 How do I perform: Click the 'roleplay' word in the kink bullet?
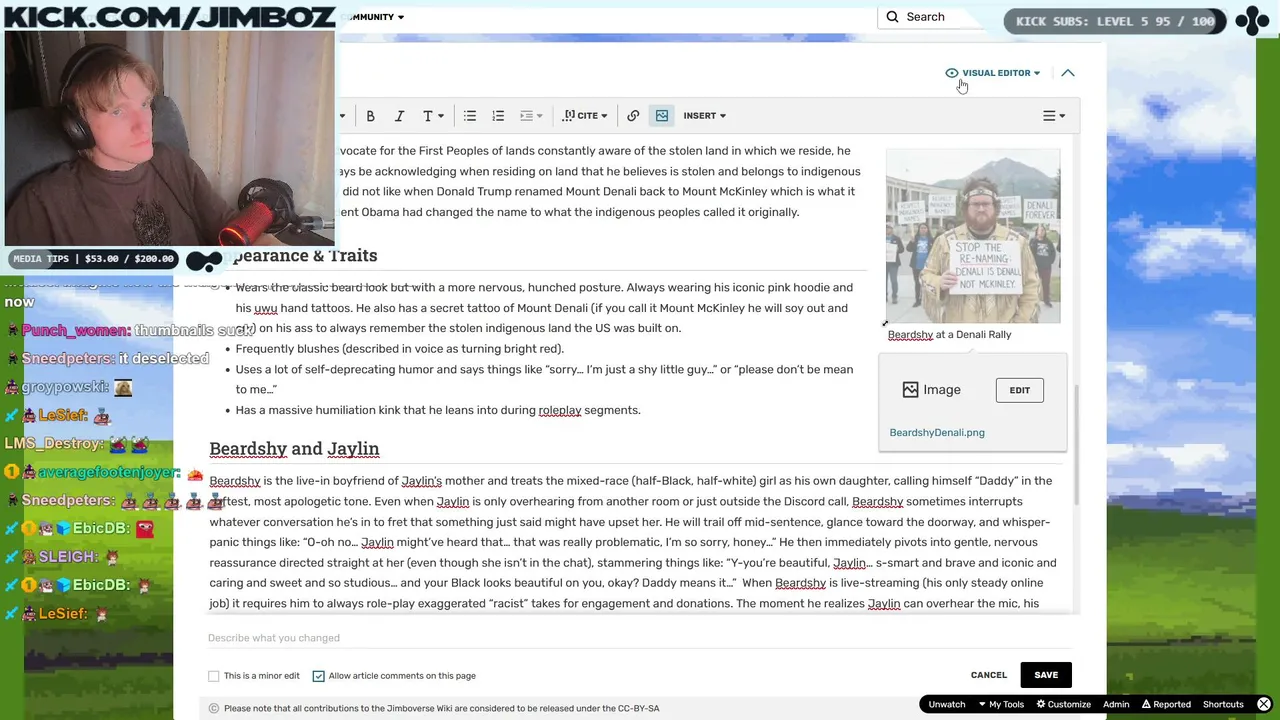(x=560, y=410)
